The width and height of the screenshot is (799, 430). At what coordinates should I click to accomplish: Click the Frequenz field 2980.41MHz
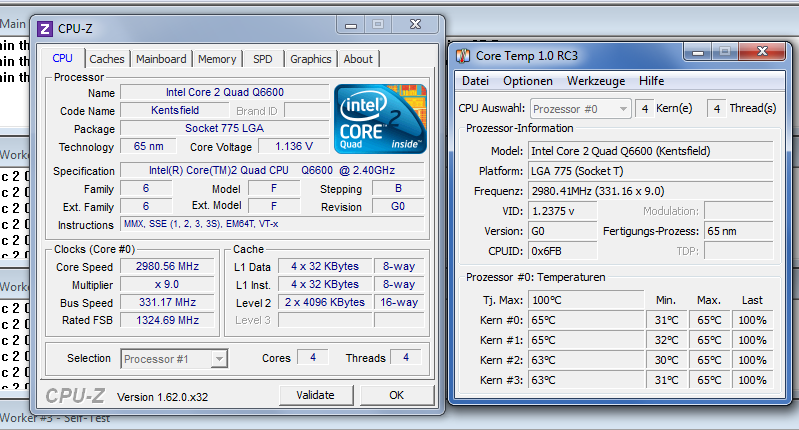click(x=651, y=191)
